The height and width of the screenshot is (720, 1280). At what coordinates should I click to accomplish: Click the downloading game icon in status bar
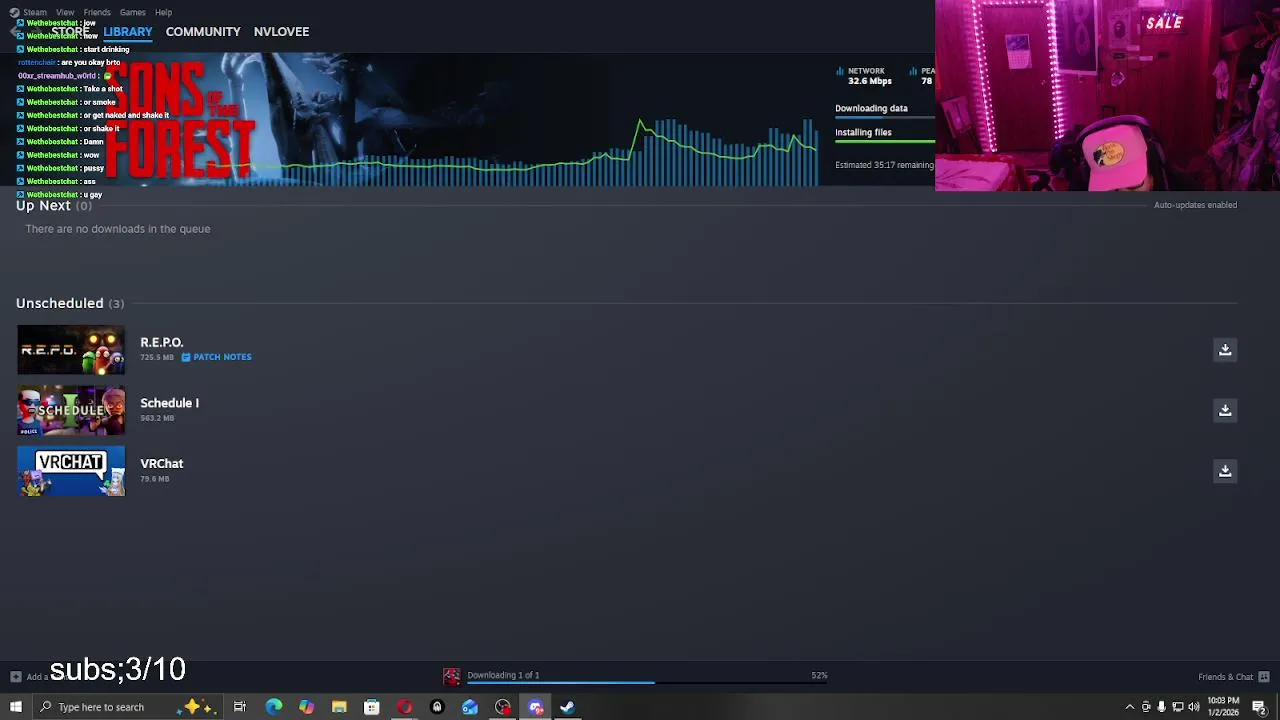click(452, 677)
